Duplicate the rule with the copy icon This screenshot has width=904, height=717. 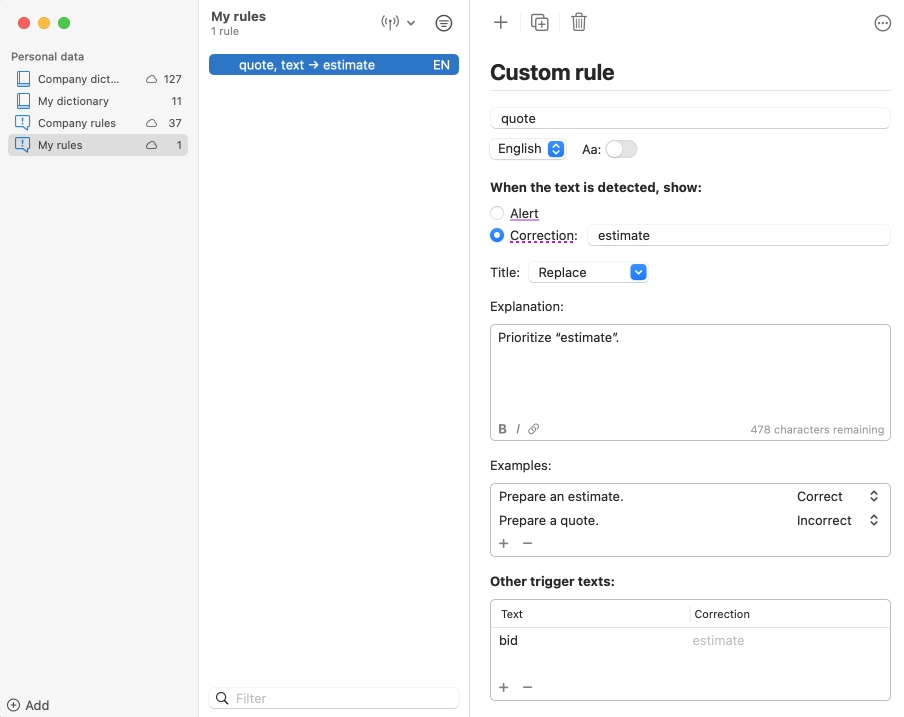[x=540, y=23]
